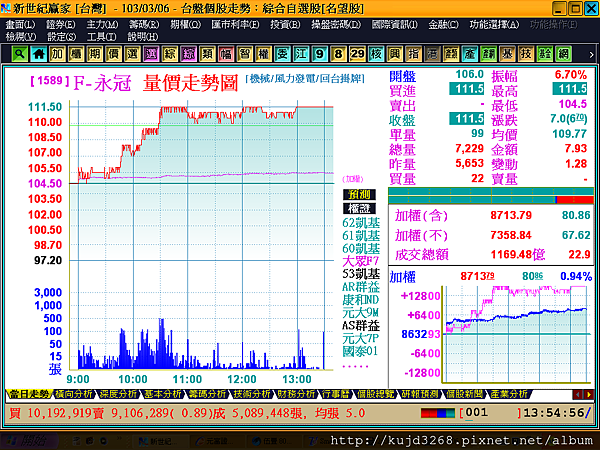
Task: Switch to the 財務分析 tab
Action: [x=297, y=394]
